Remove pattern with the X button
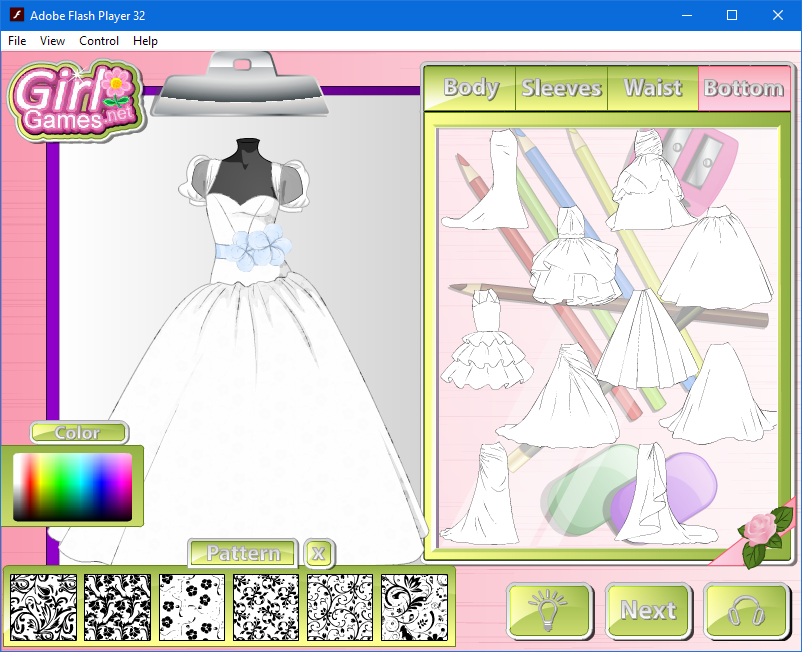 (319, 553)
